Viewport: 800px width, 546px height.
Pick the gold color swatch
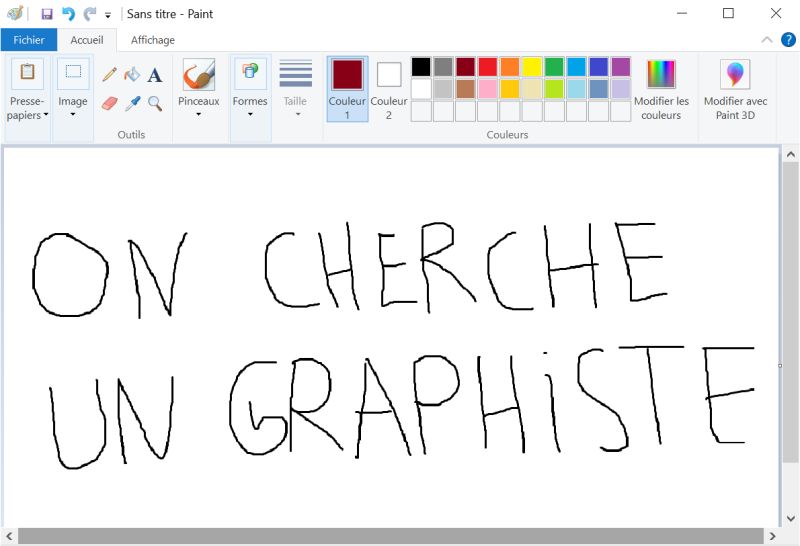(x=510, y=89)
